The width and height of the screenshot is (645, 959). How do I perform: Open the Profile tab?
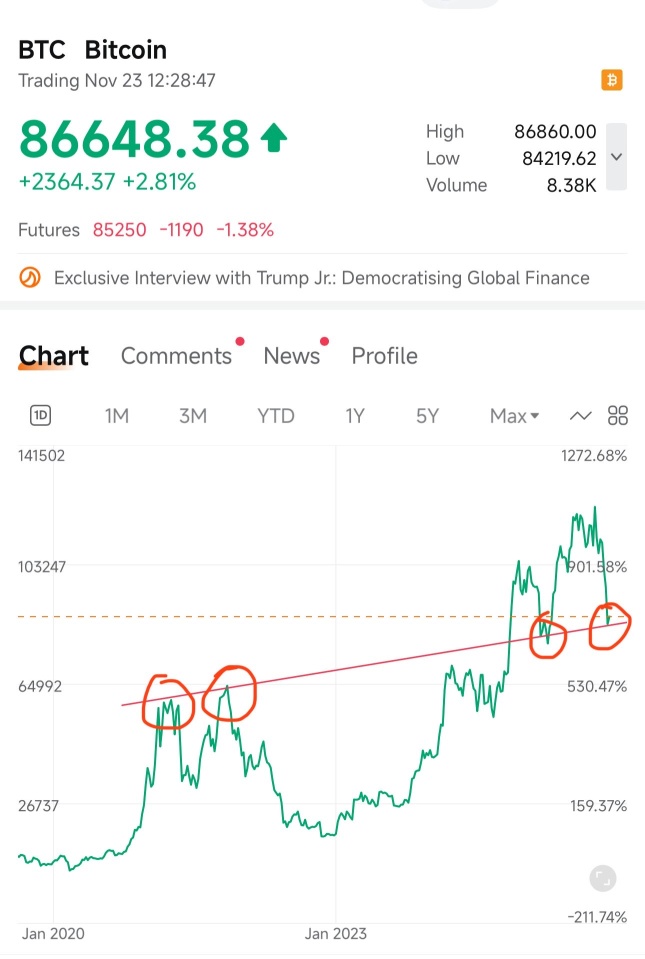(x=385, y=356)
